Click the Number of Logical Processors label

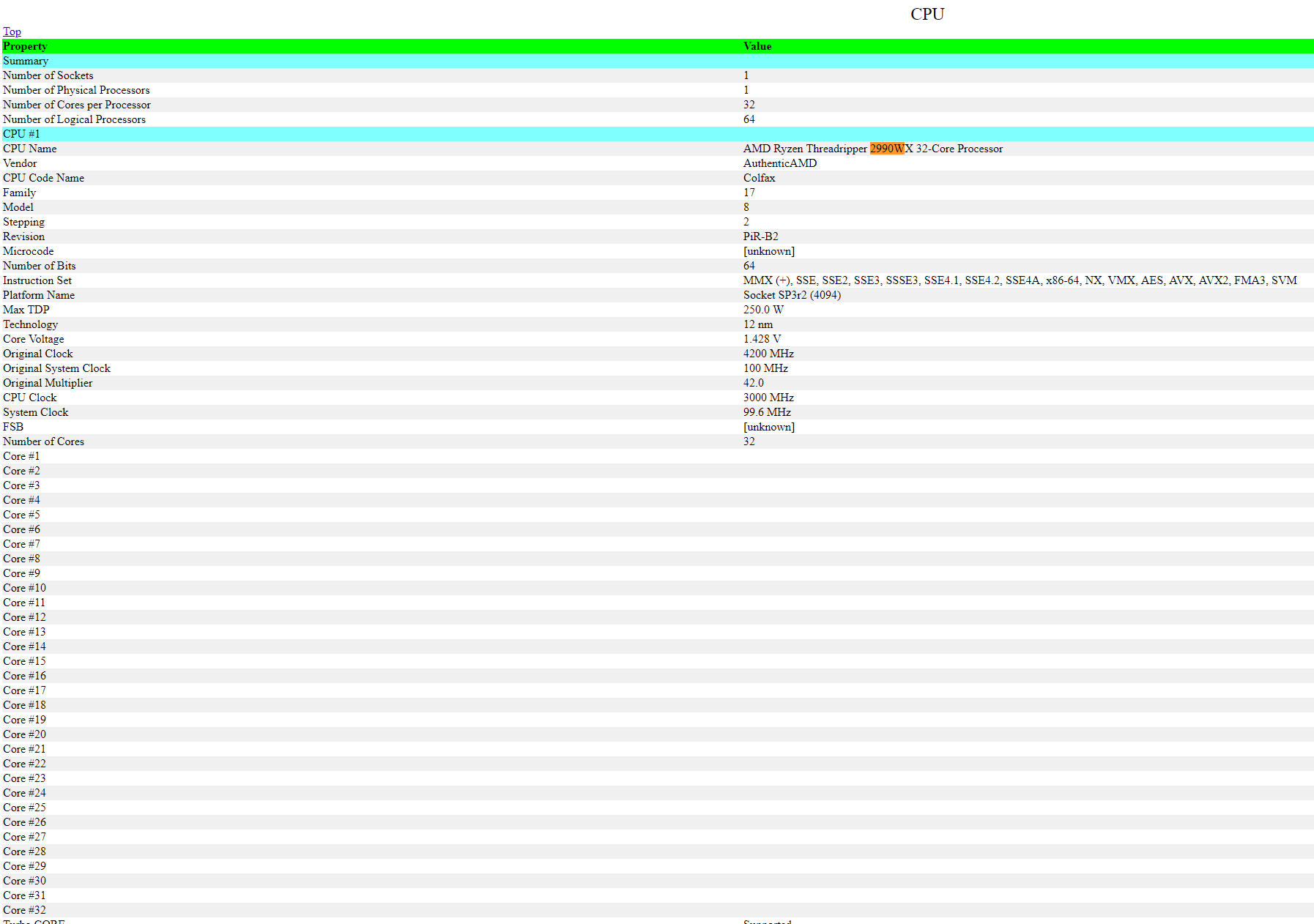pos(74,119)
